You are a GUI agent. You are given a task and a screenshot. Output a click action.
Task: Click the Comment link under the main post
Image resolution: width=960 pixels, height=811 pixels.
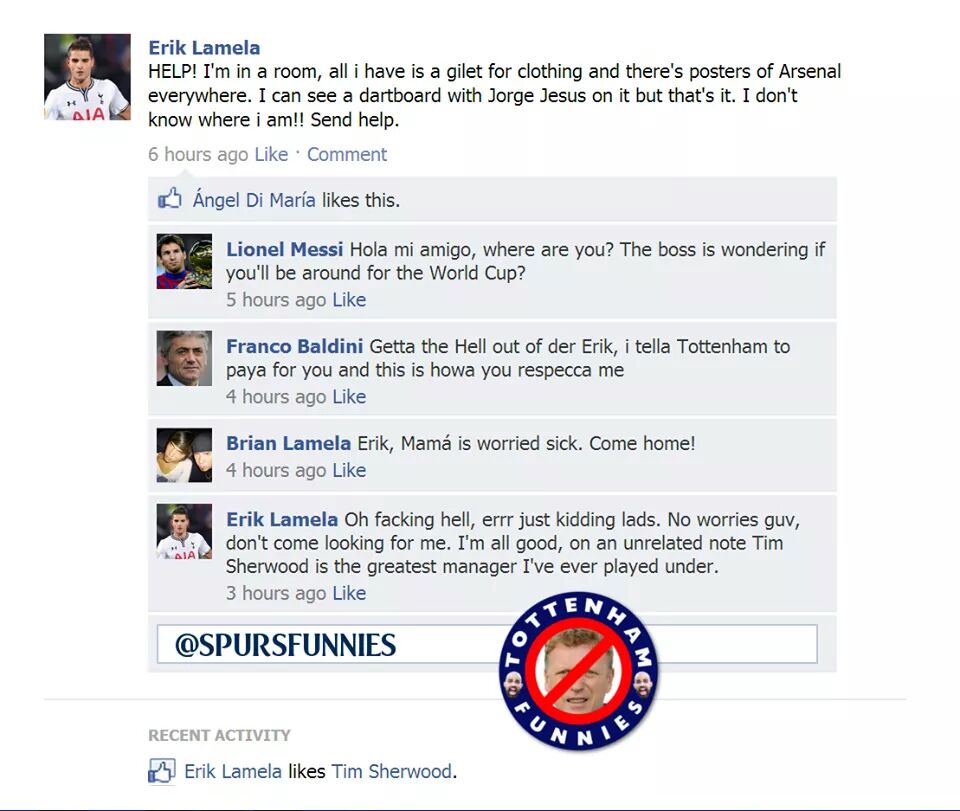(347, 154)
